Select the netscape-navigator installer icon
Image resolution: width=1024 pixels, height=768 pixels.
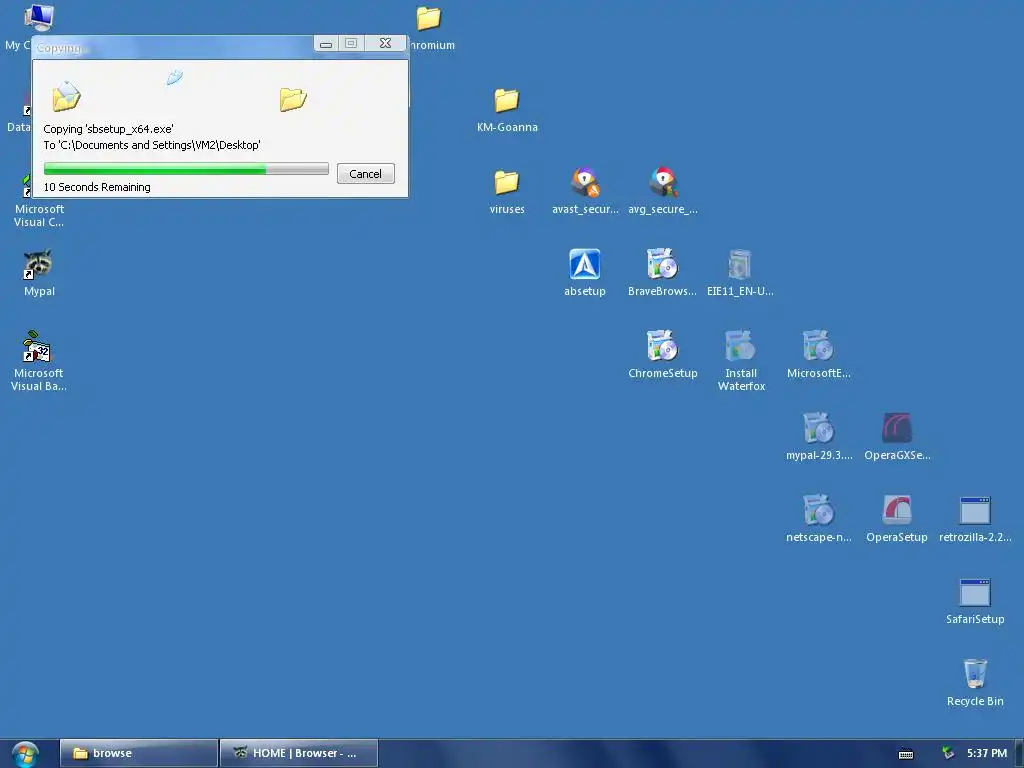(818, 519)
